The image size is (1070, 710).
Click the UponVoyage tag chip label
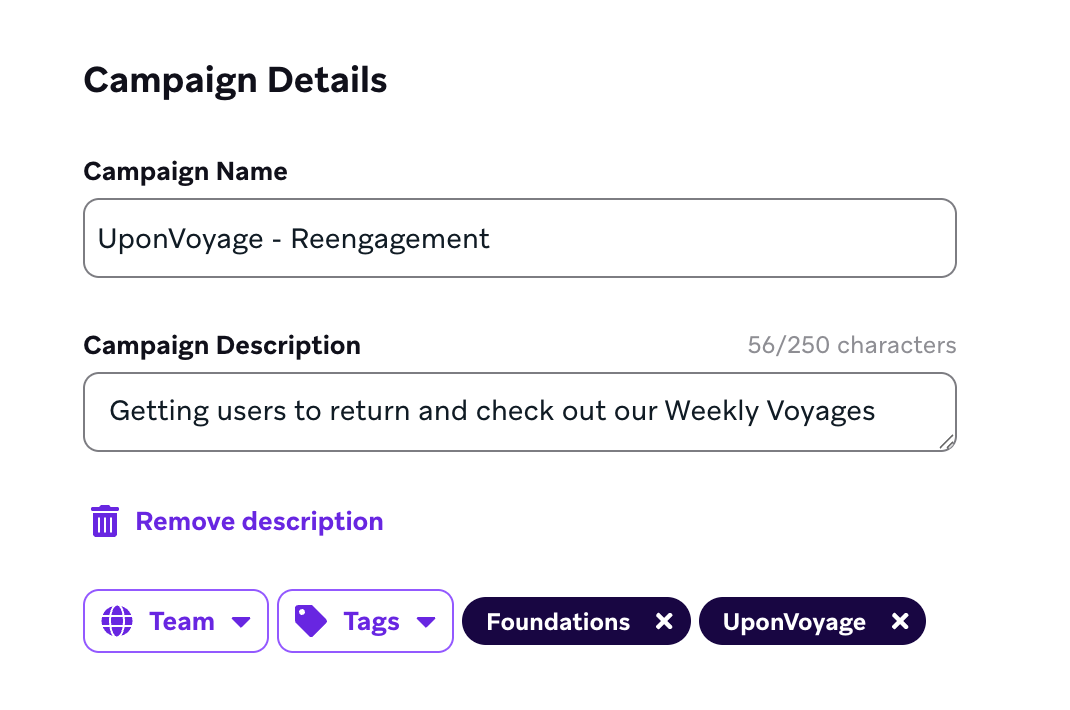794,622
